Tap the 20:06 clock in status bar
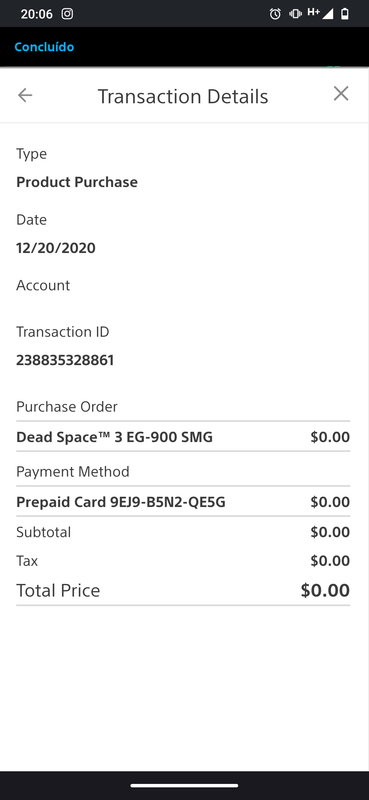Image resolution: width=369 pixels, height=800 pixels. point(37,14)
